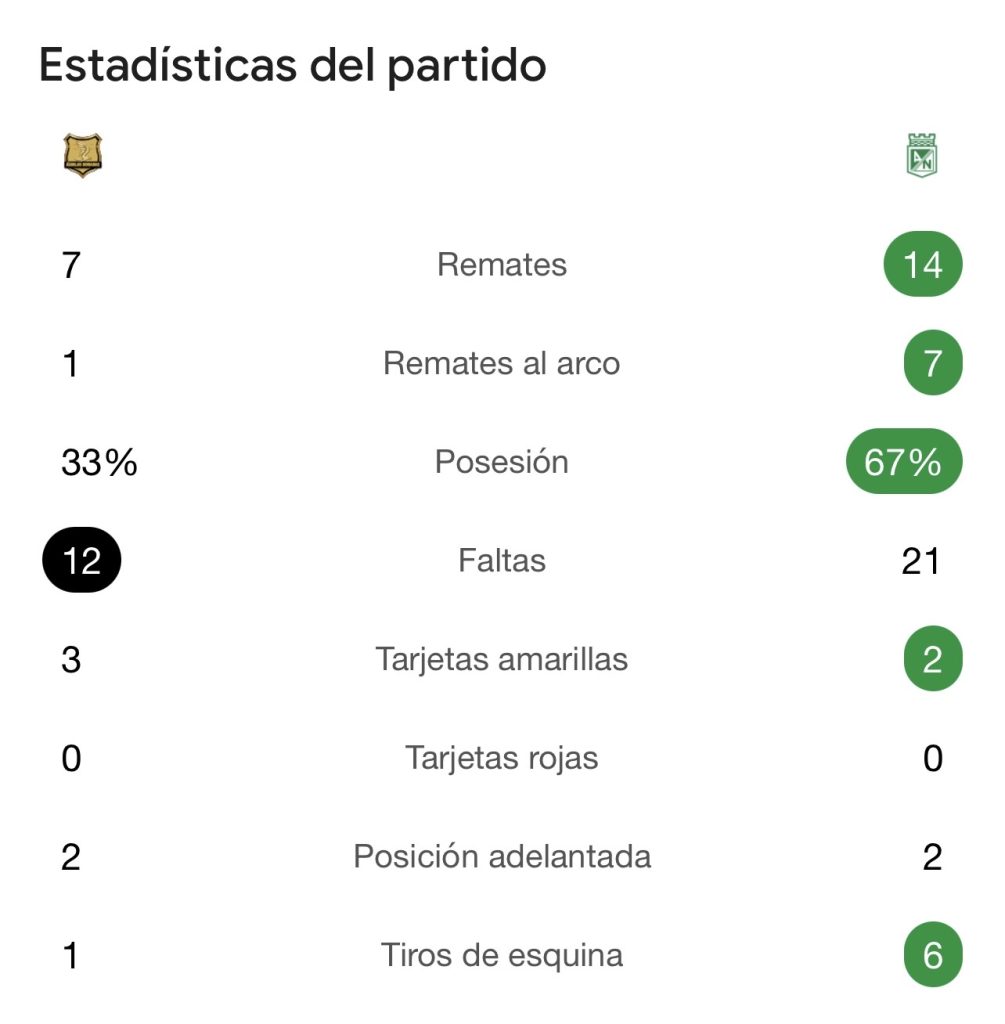This screenshot has height=1024, width=1005.
Task: Click the Tarjetas rojas label
Action: coord(502,758)
